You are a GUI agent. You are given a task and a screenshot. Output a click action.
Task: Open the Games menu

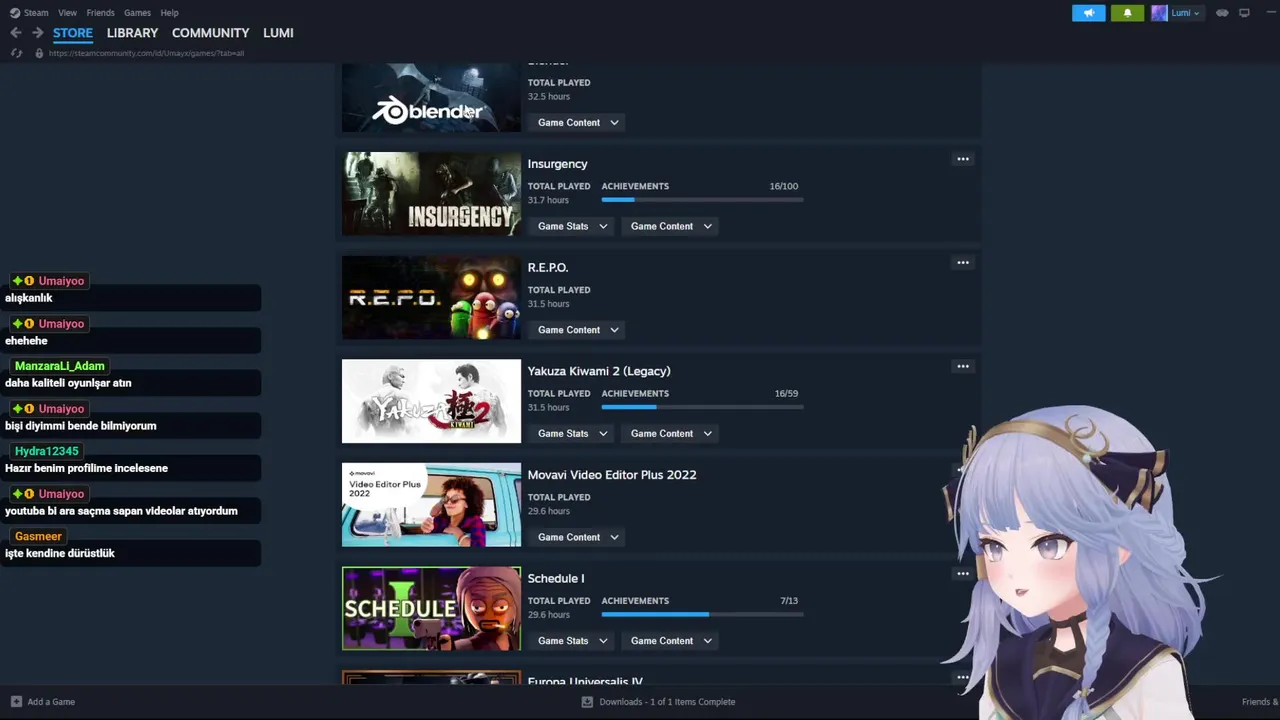137,13
